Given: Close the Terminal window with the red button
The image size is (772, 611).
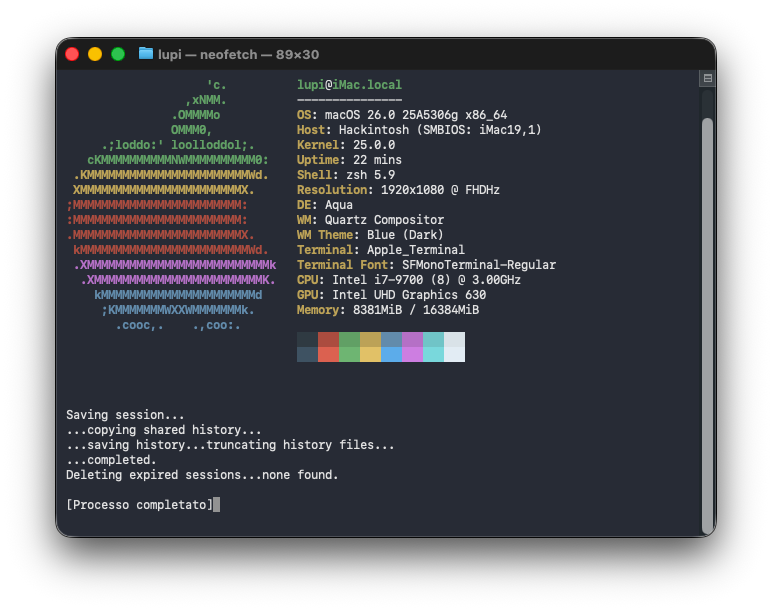Looking at the screenshot, I should (x=72, y=54).
